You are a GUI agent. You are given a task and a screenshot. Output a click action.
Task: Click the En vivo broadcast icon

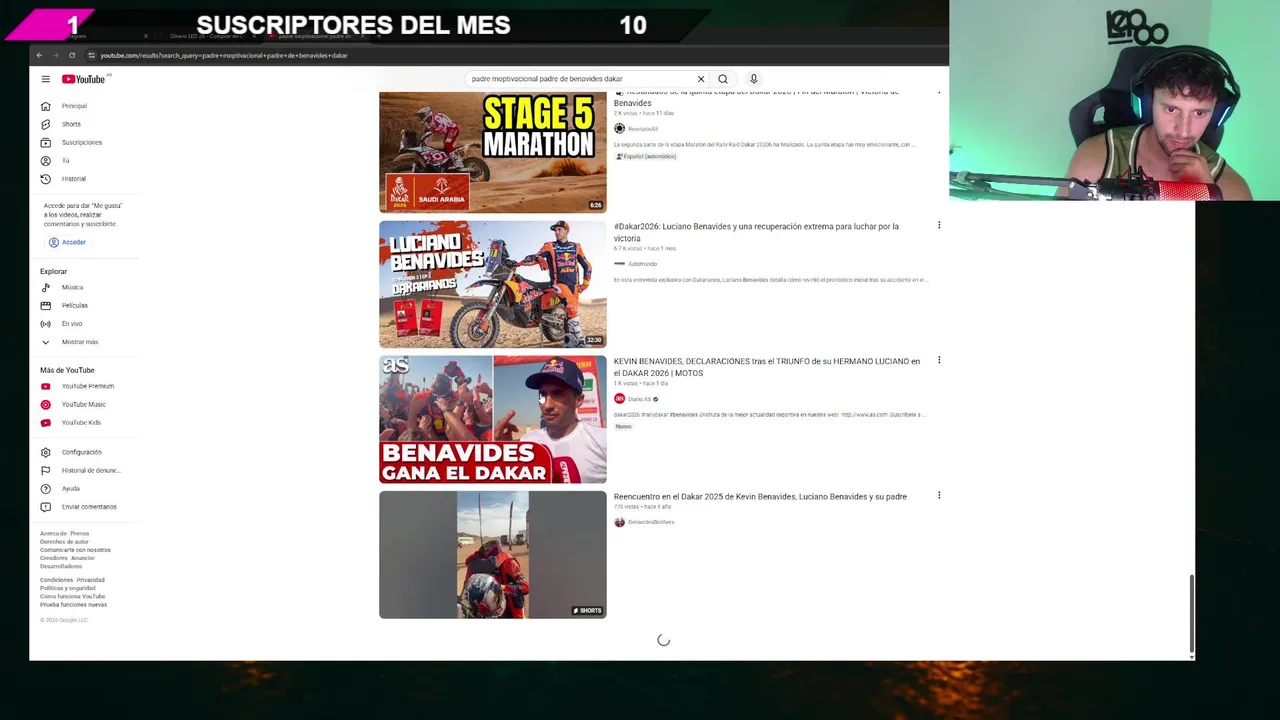click(x=45, y=324)
